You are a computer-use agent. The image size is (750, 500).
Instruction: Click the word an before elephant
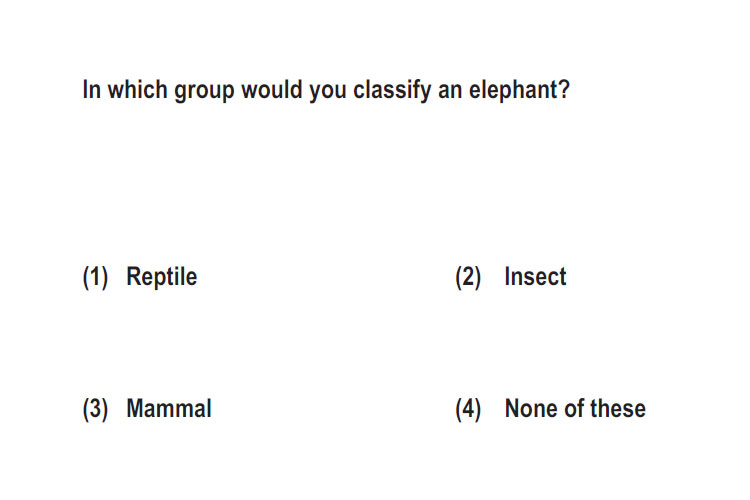coord(450,92)
